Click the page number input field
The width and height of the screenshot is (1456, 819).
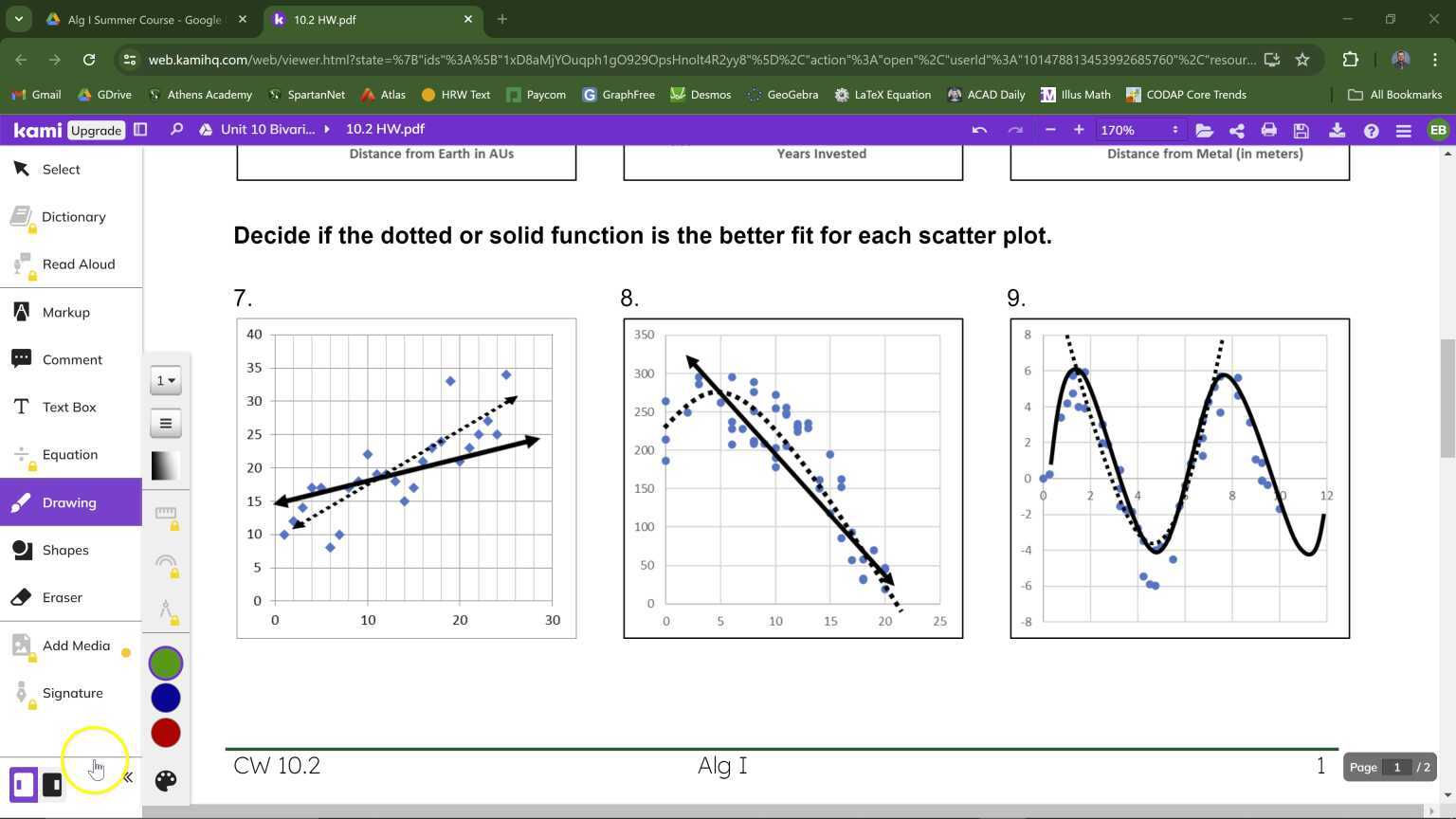pos(1396,767)
